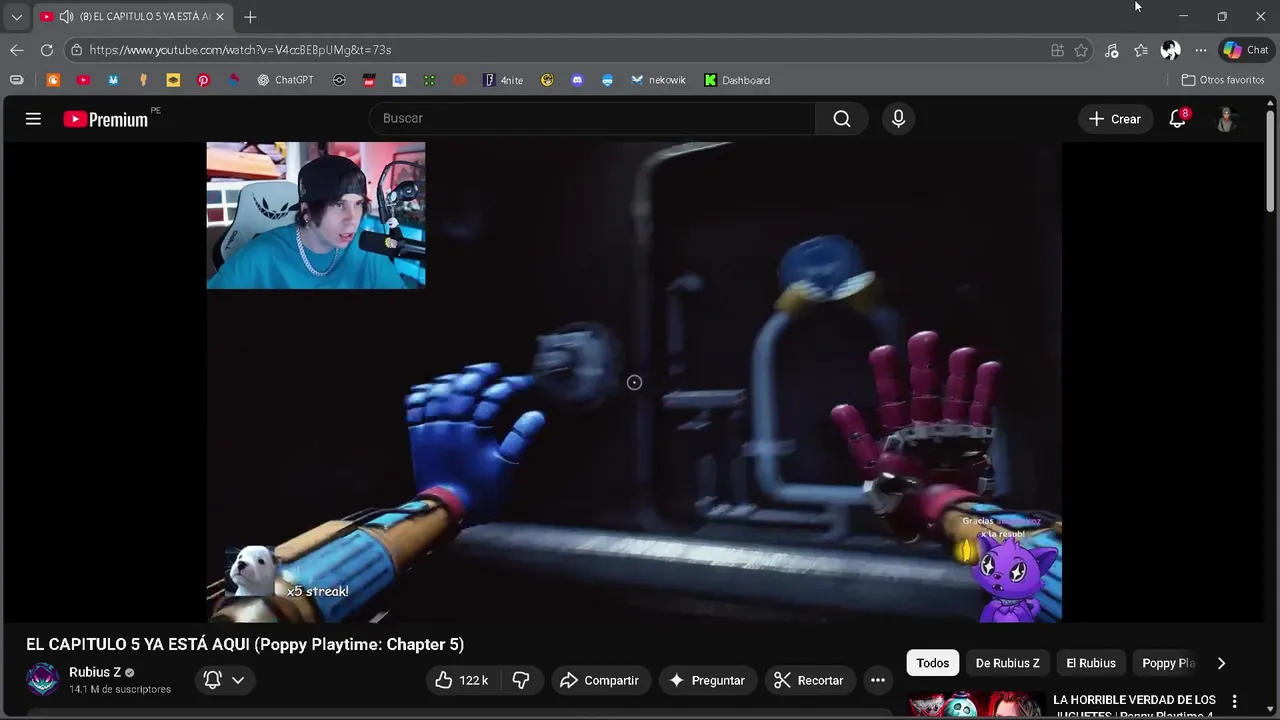Open the Edge profile avatar
Viewport: 1280px width, 720px height.
[1170, 50]
